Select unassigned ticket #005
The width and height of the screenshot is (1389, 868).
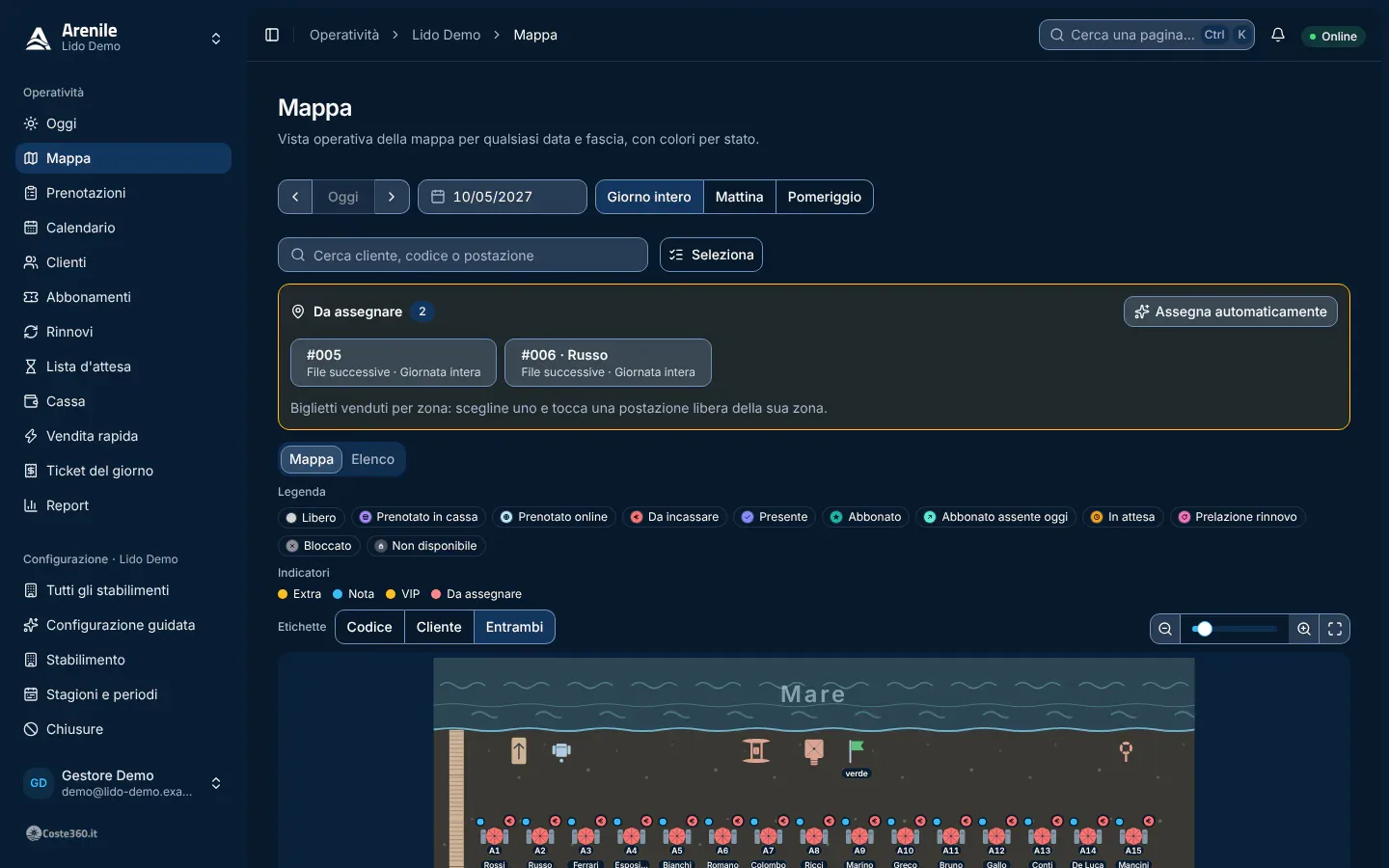tap(394, 363)
